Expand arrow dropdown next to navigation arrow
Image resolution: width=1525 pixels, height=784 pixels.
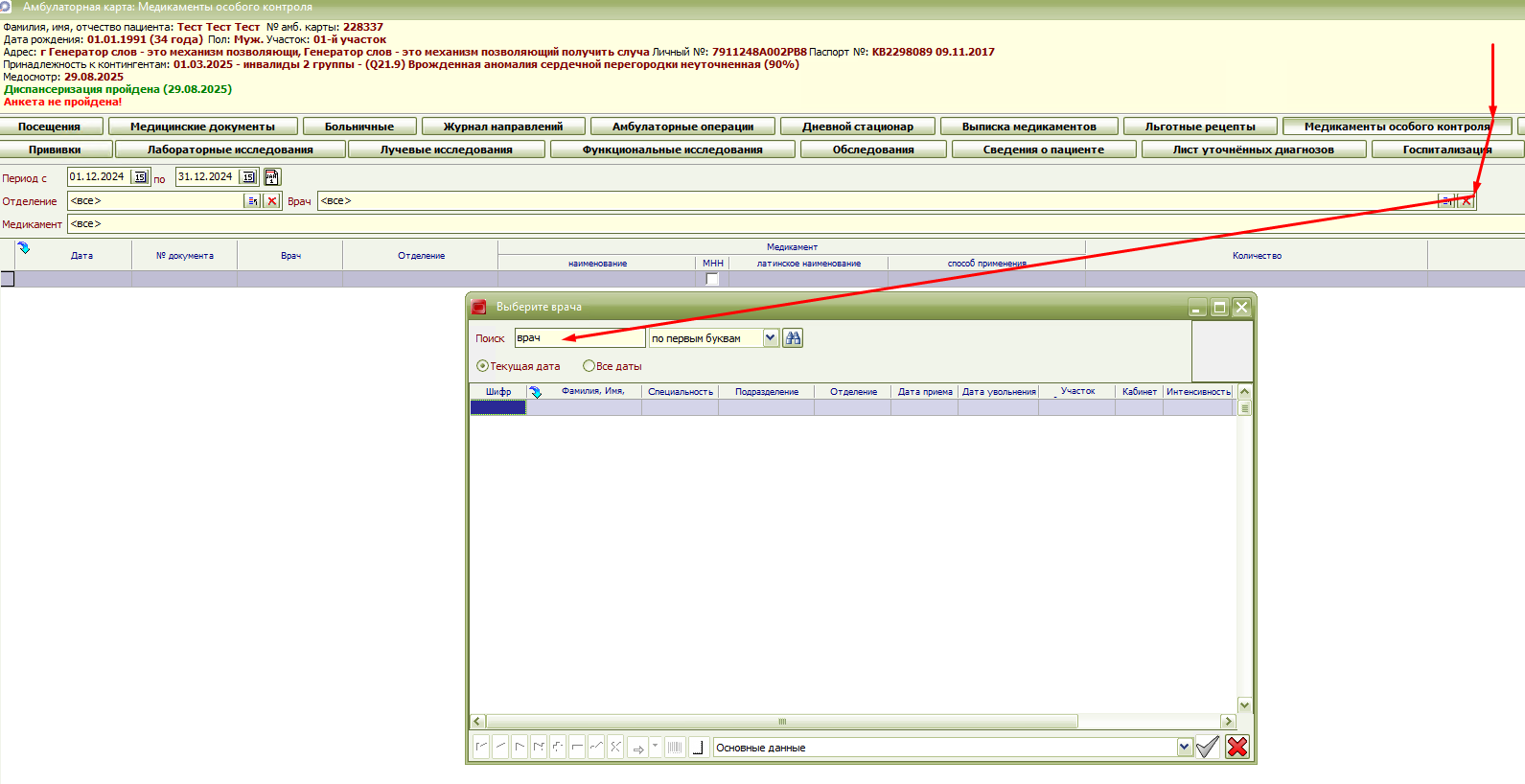coord(656,746)
